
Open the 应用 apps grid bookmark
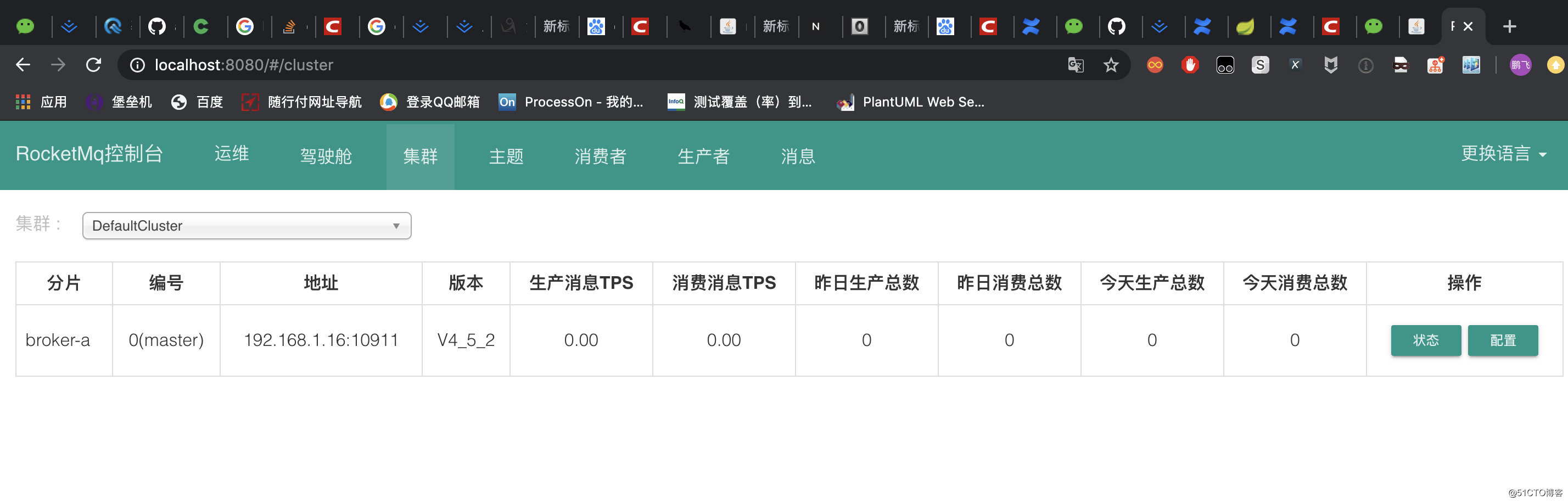coord(41,102)
